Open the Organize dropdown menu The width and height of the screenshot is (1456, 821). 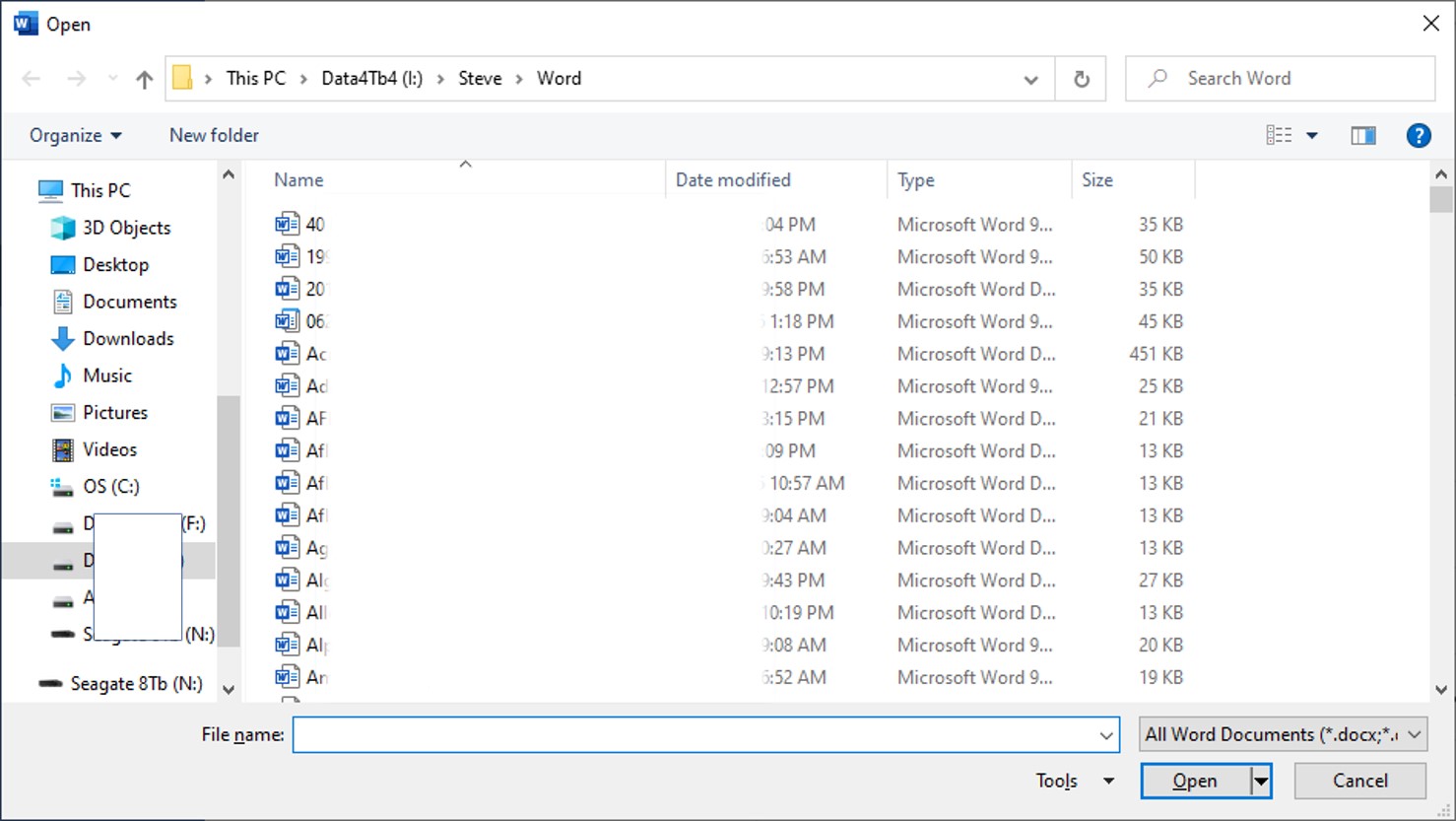click(x=76, y=136)
